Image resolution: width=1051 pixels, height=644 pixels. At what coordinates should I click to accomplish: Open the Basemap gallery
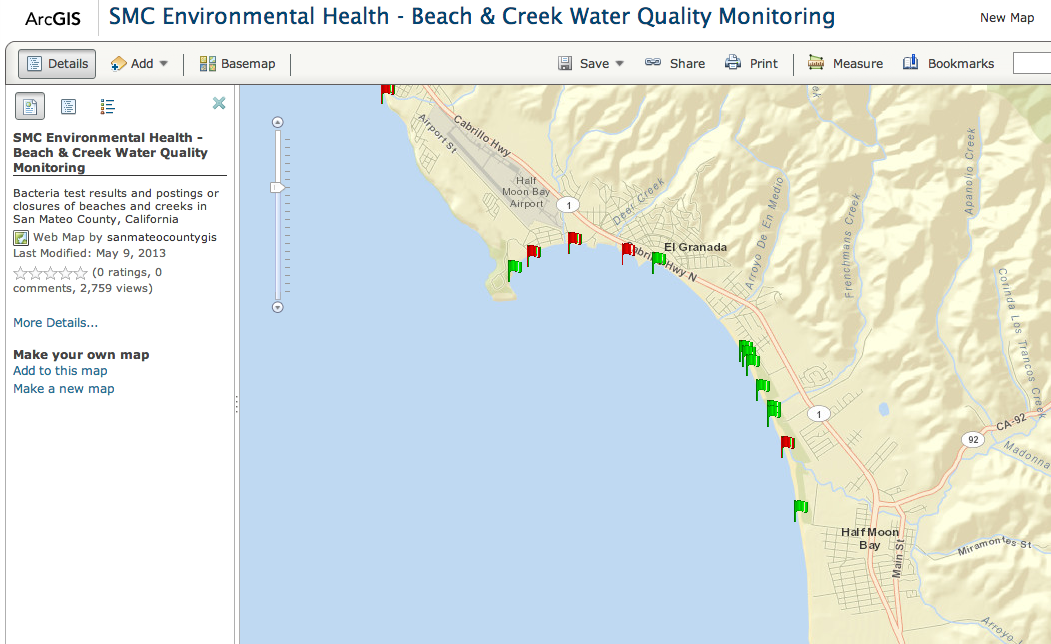pyautogui.click(x=238, y=64)
